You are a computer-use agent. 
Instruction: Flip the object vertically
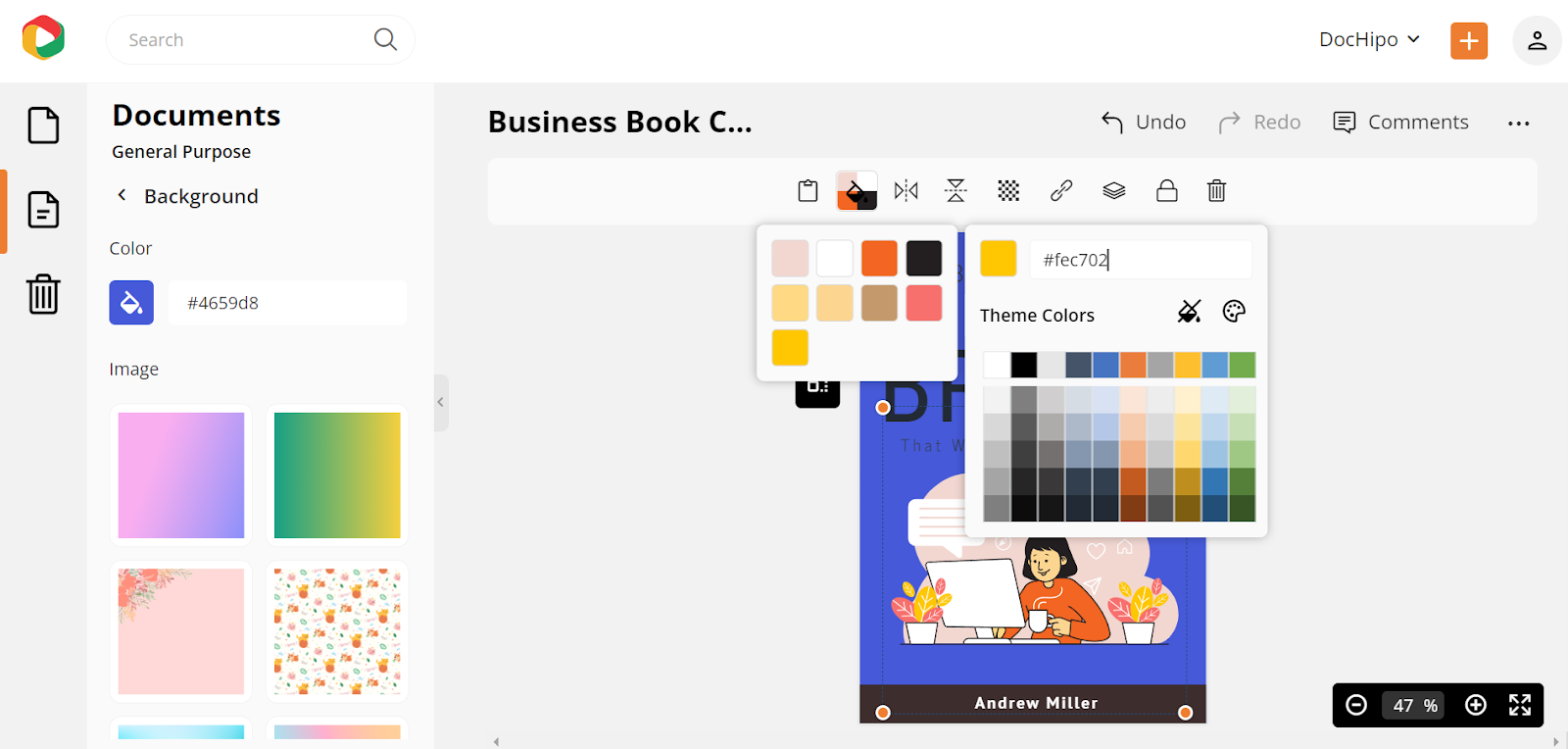tap(955, 190)
